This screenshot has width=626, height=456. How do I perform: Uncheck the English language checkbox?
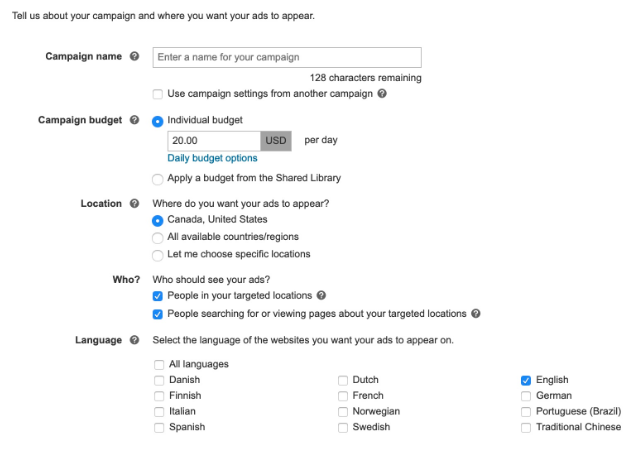[x=526, y=381]
